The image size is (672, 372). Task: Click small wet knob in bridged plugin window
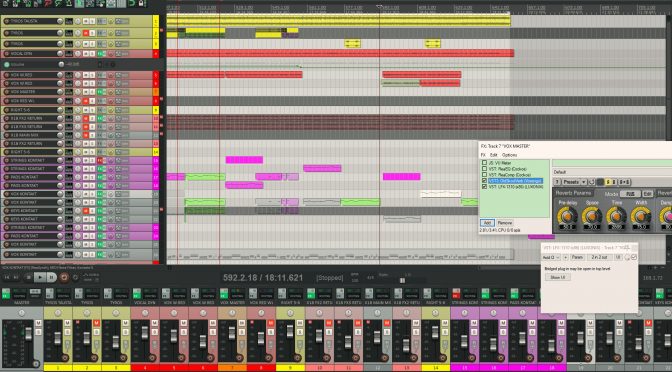tap(627, 257)
